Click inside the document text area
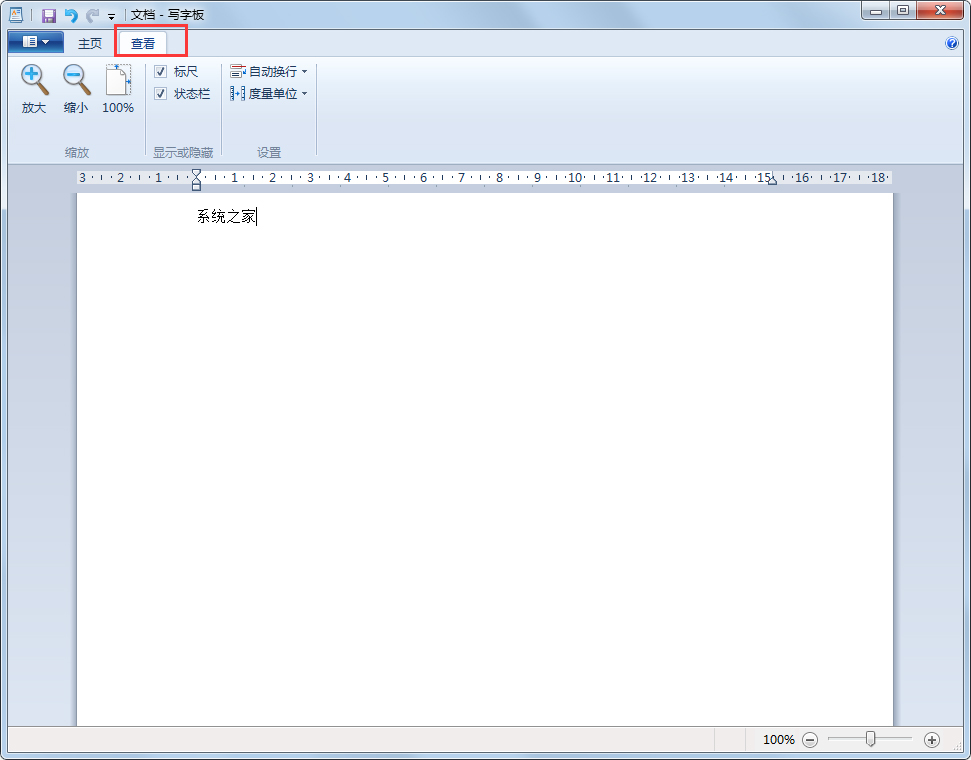This screenshot has height=760, width=971. [x=450, y=400]
